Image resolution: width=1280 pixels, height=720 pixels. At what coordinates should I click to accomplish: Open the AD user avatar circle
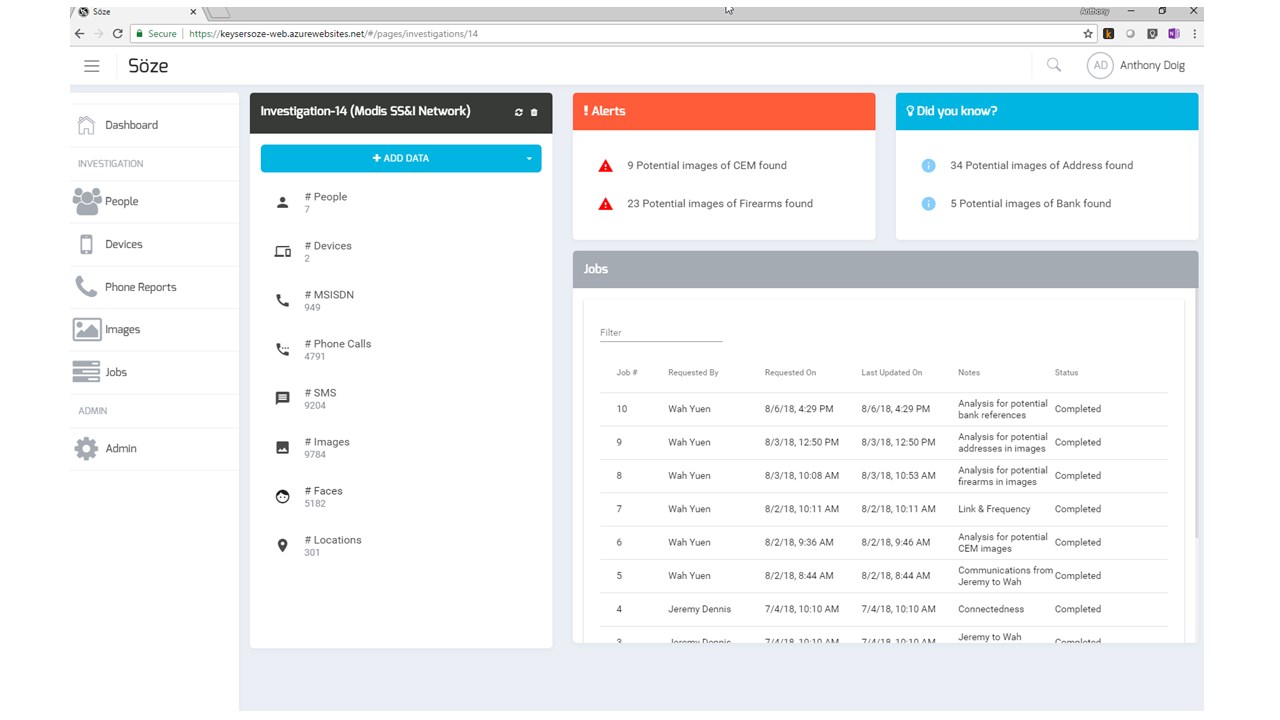tap(1100, 65)
